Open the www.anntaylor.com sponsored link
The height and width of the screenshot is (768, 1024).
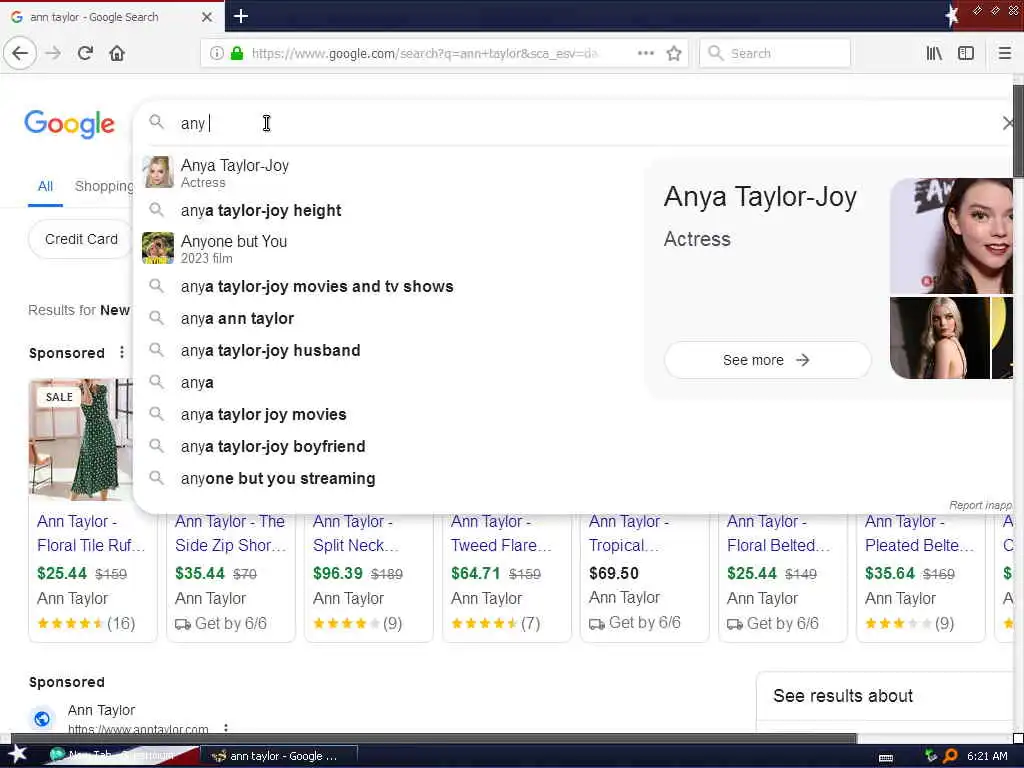tap(138, 729)
